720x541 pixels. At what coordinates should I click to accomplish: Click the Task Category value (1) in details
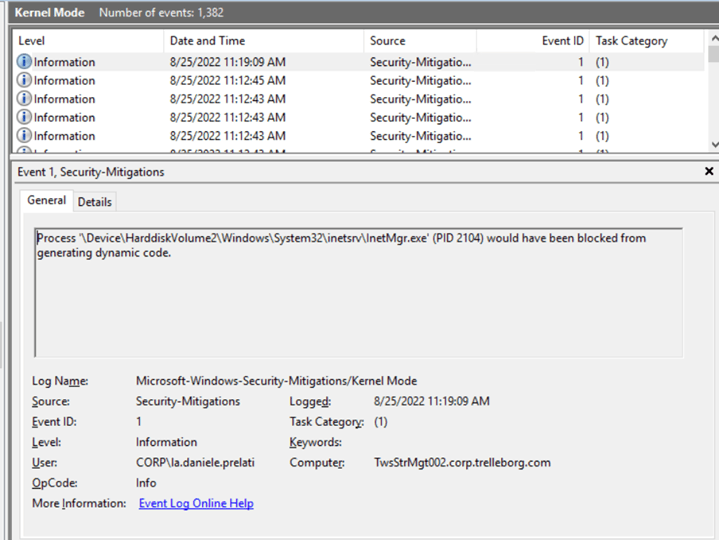(381, 422)
